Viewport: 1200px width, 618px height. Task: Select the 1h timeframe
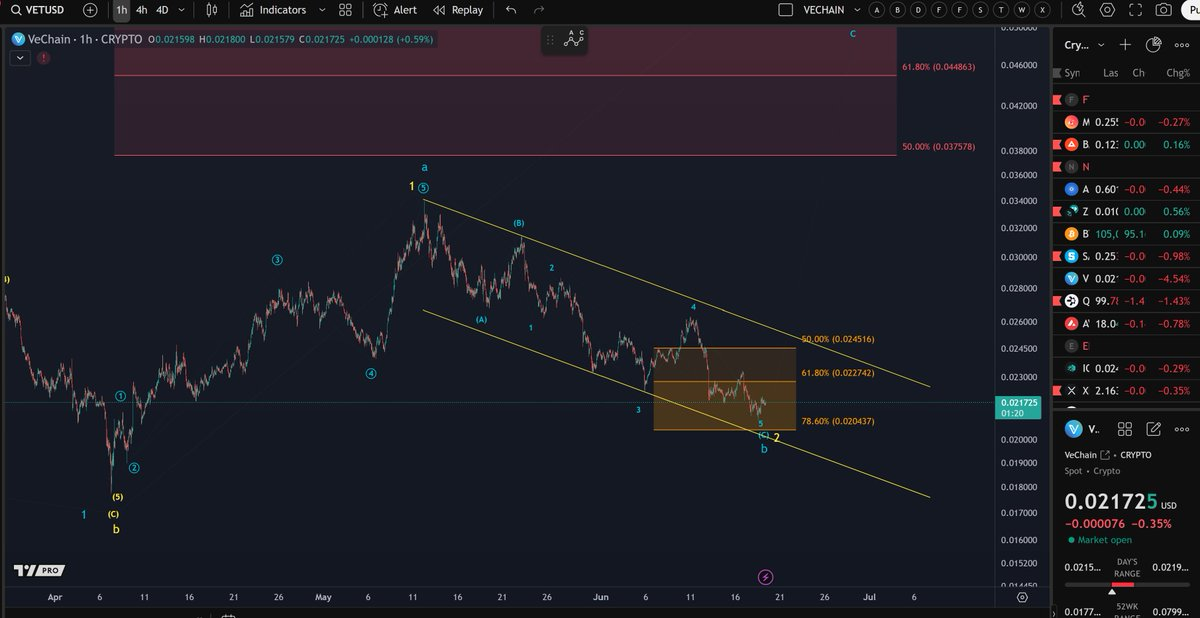click(122, 10)
